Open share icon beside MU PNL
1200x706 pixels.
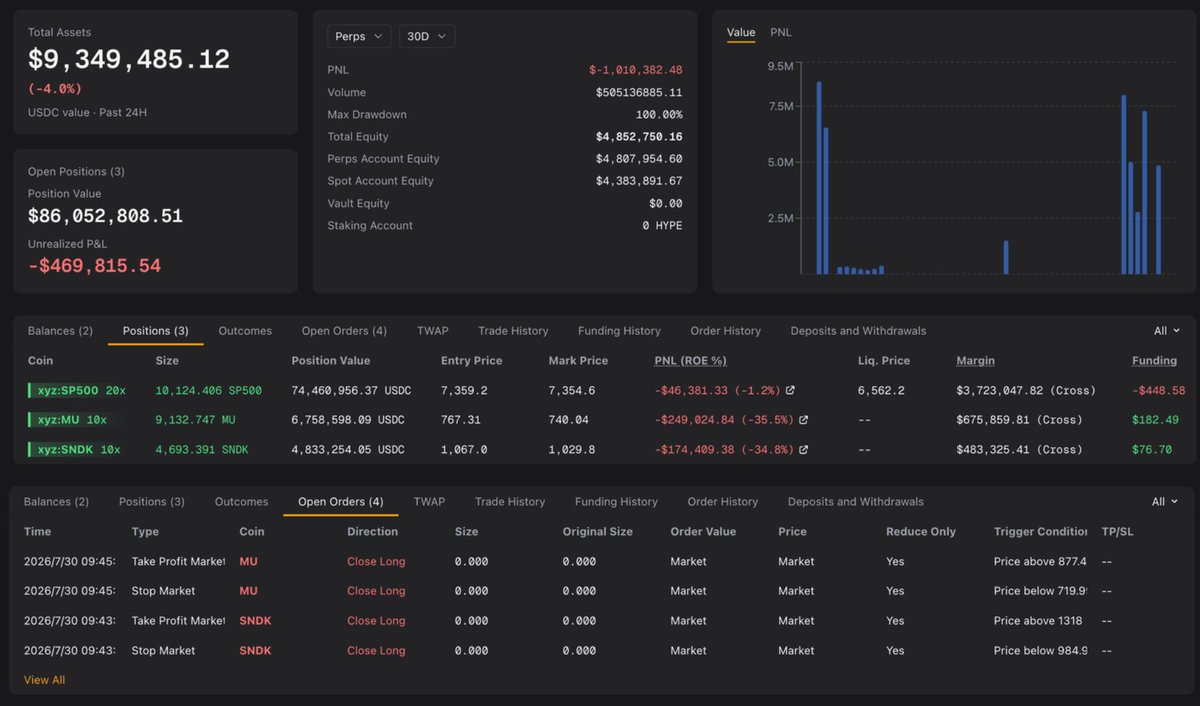click(x=803, y=421)
